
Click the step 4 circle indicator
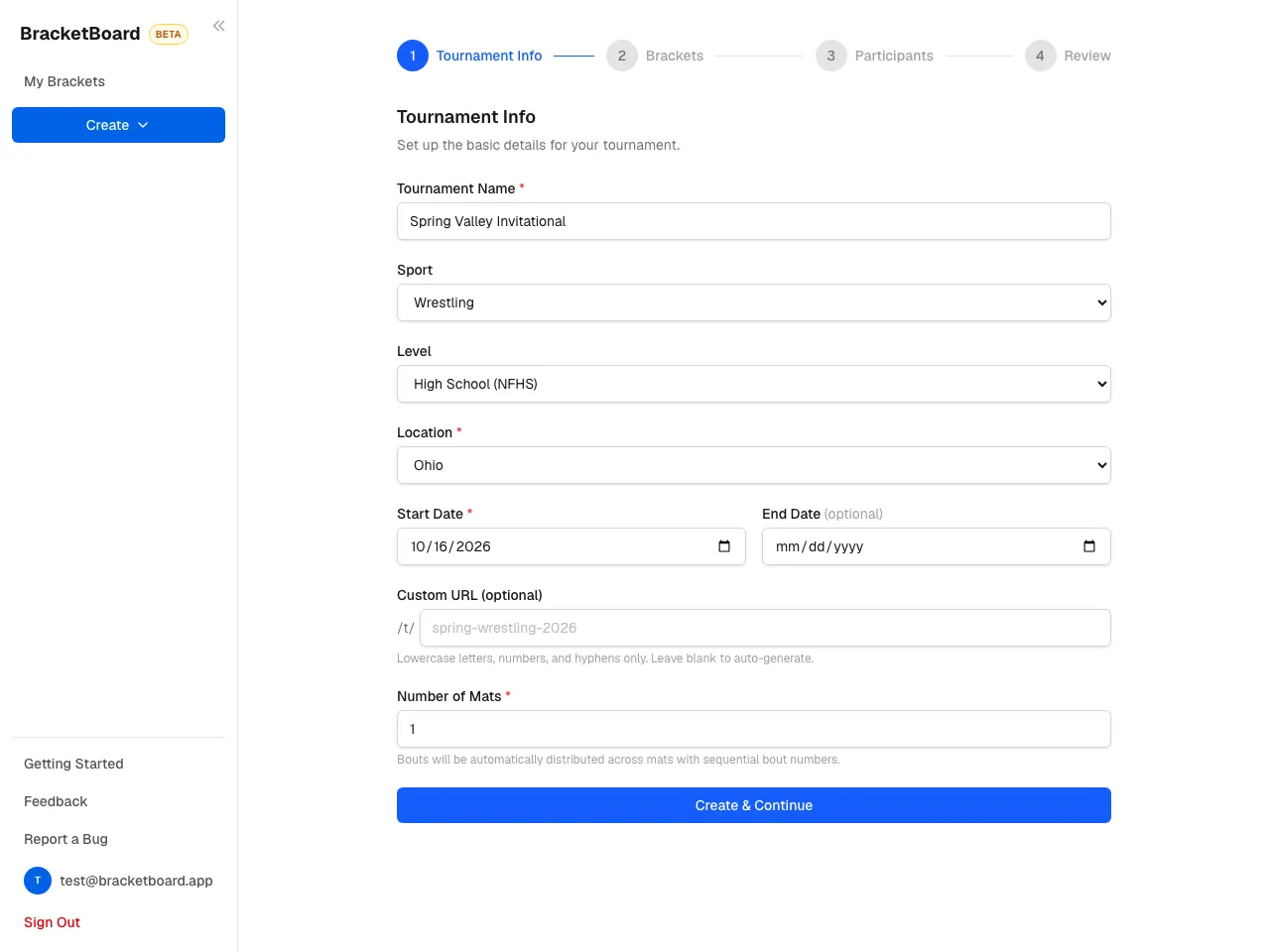(1040, 56)
